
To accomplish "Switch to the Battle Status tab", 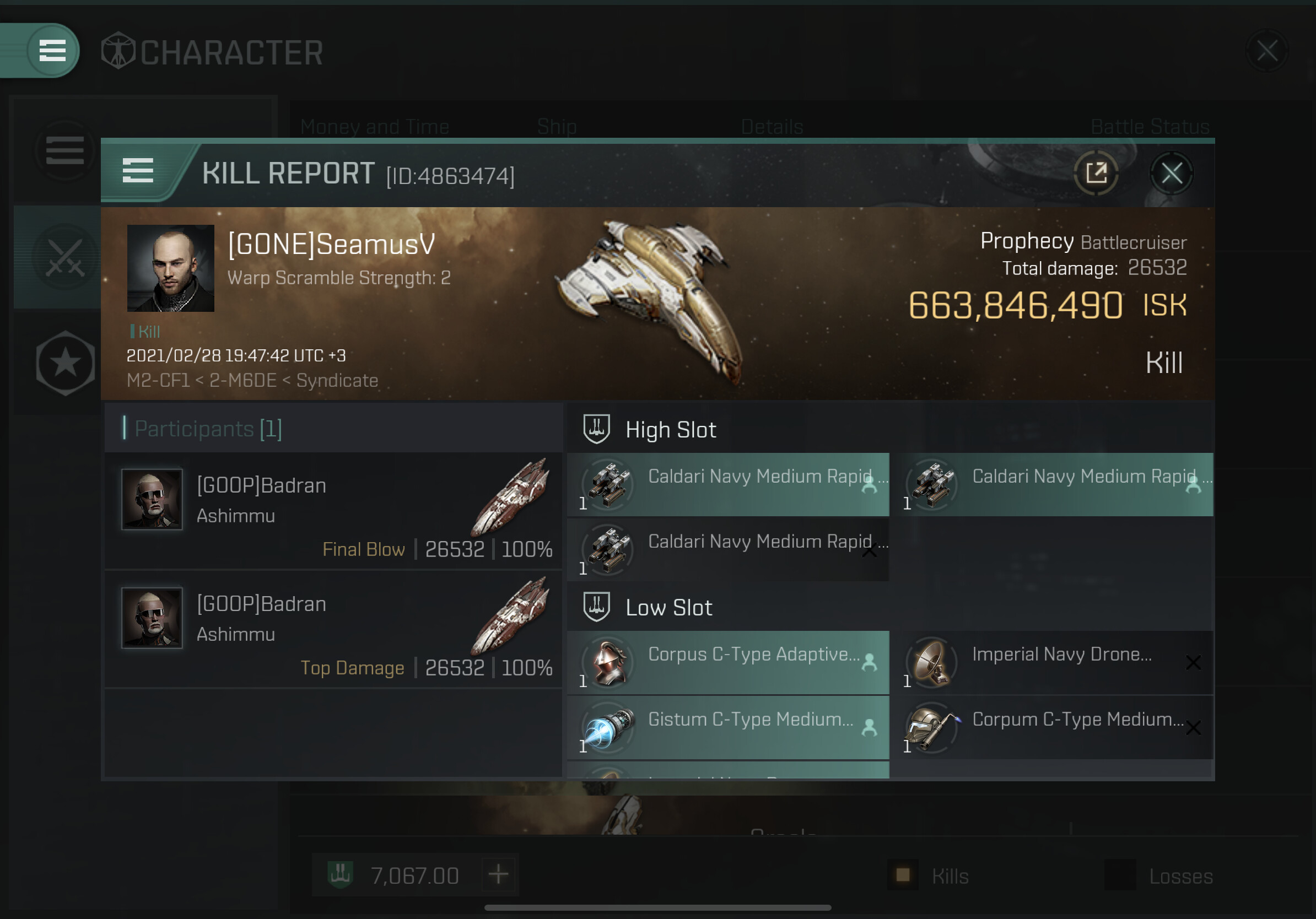I will [x=1150, y=127].
